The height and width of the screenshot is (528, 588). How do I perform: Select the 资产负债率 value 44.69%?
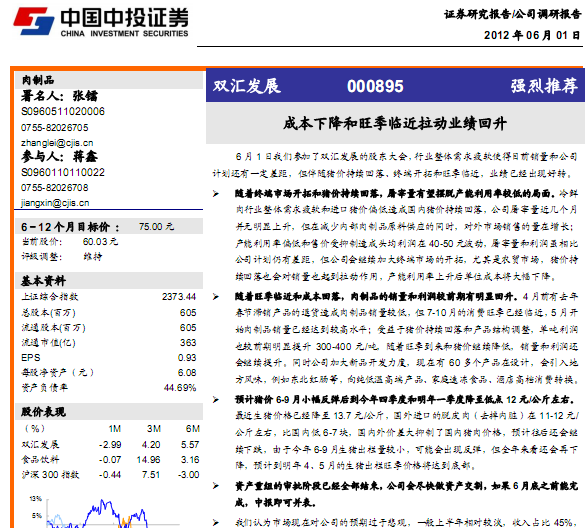[x=180, y=388]
